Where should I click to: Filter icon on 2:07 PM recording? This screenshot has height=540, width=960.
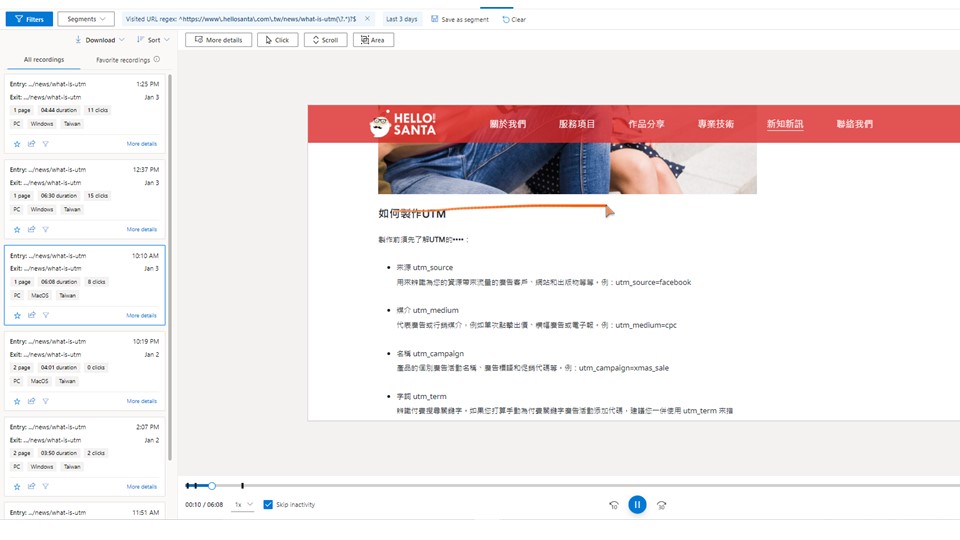coord(45,487)
